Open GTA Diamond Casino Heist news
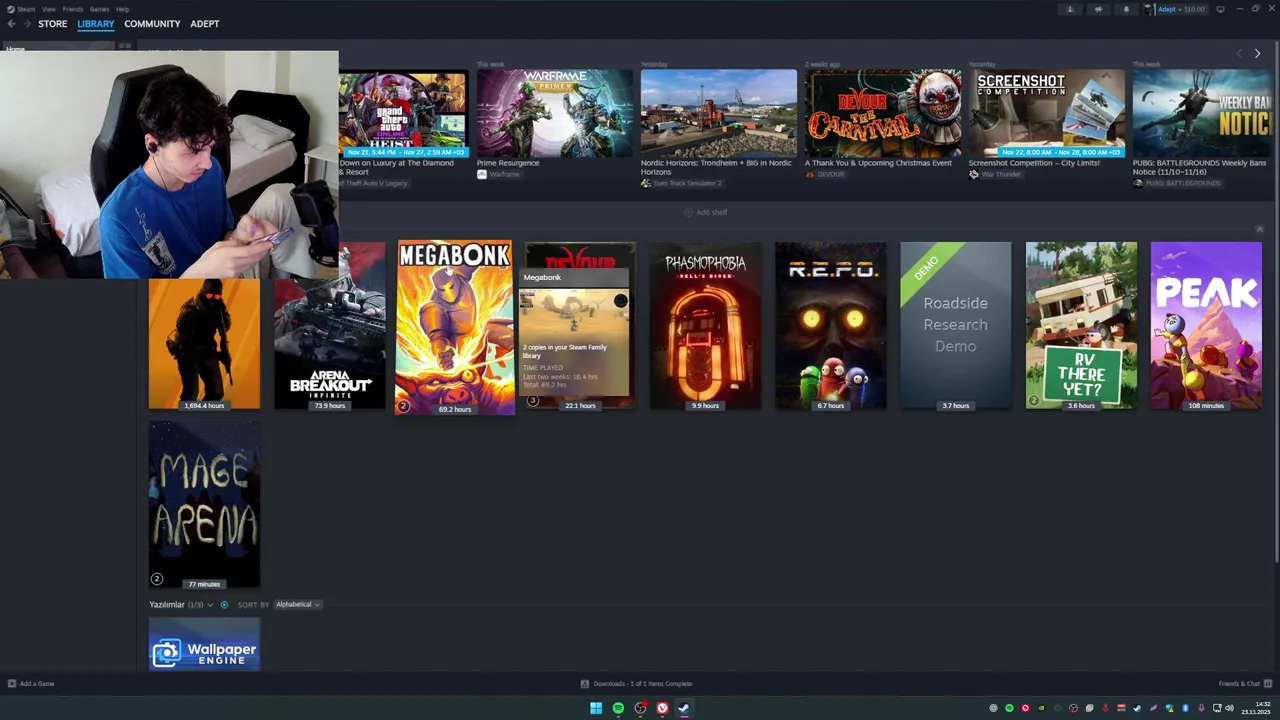This screenshot has height=720, width=1280. (402, 115)
